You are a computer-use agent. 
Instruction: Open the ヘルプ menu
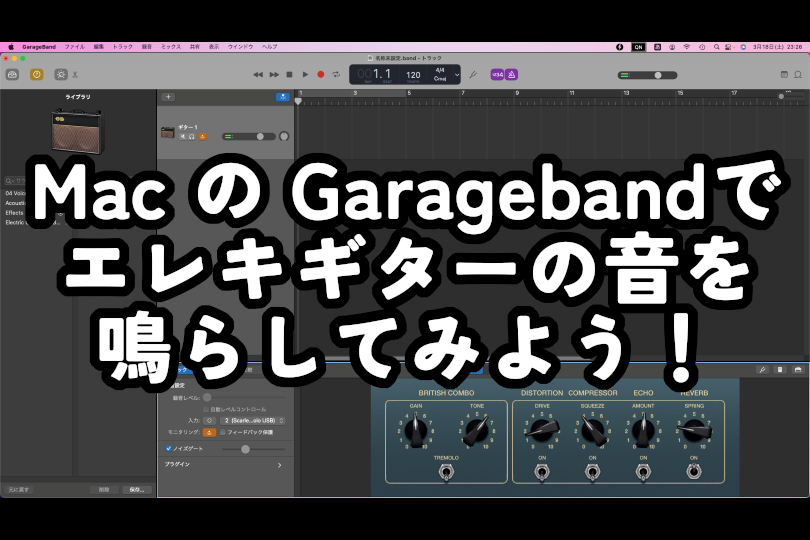269,47
